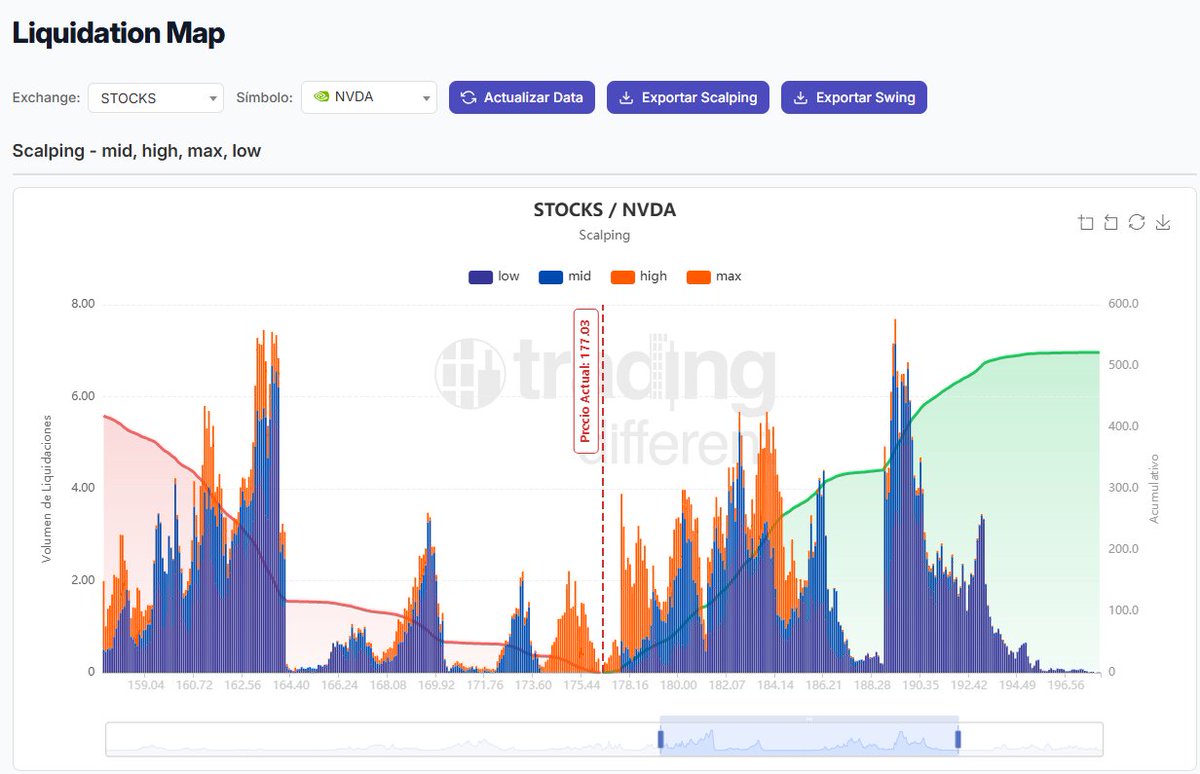Click right y-axis value 300.0
This screenshot has width=1200, height=774.
[1122, 488]
